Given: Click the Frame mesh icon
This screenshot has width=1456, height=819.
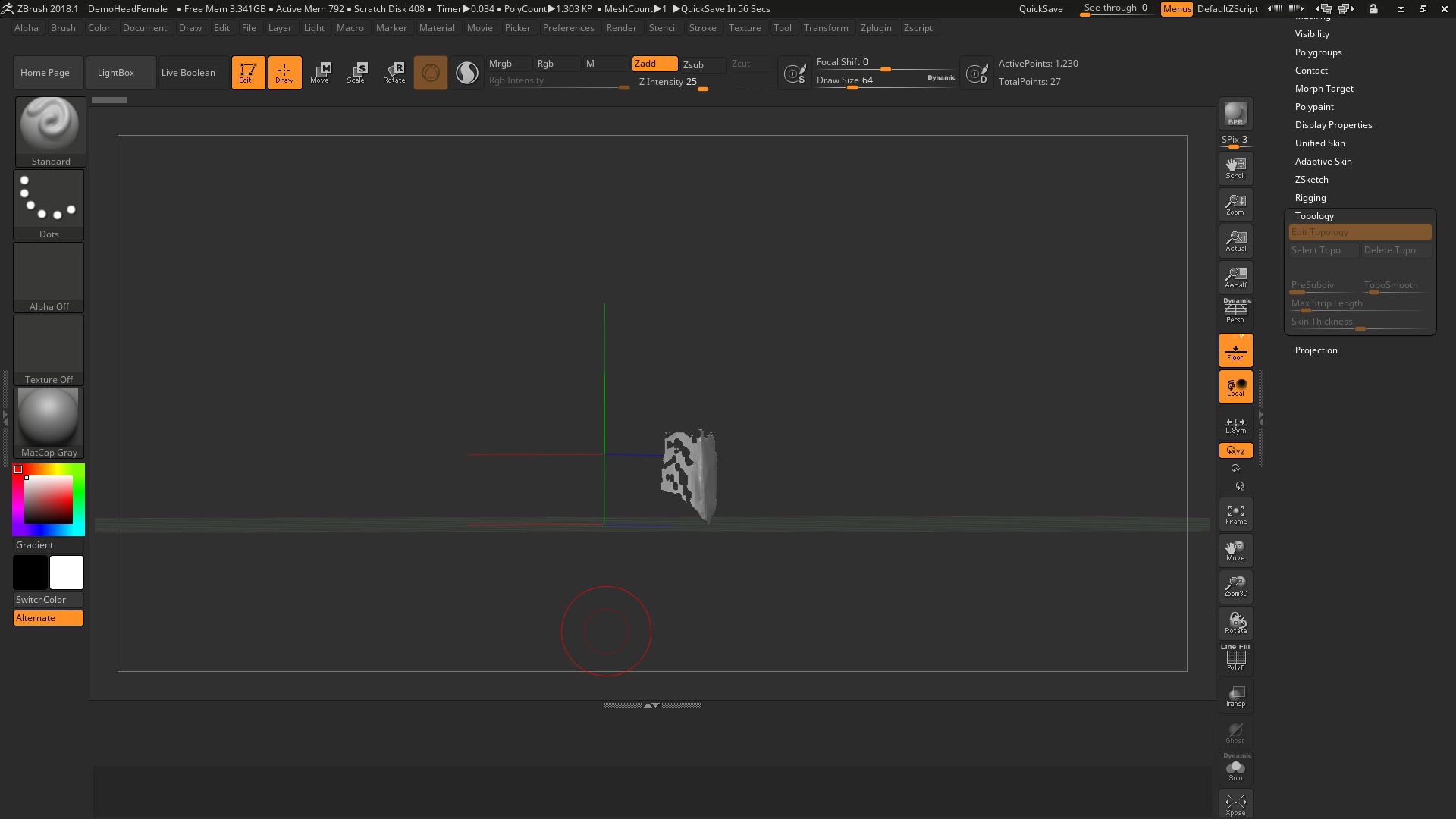Looking at the screenshot, I should 1235,514.
